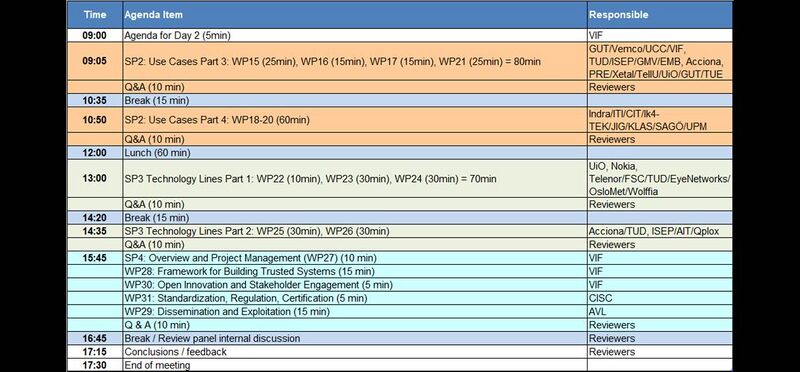Select the VIF cell in the 09:00 row
Image resolution: width=800 pixels, height=372 pixels.
[x=660, y=36]
